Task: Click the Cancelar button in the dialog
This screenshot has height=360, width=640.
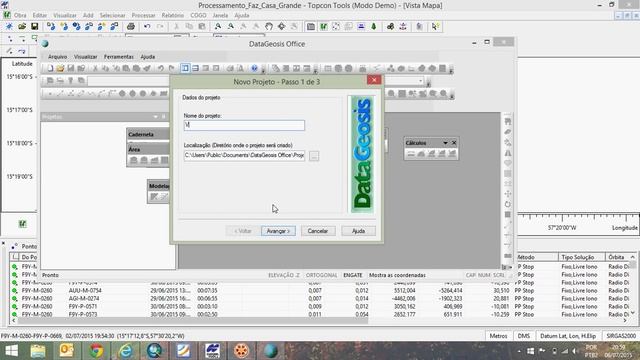Action: (318, 231)
